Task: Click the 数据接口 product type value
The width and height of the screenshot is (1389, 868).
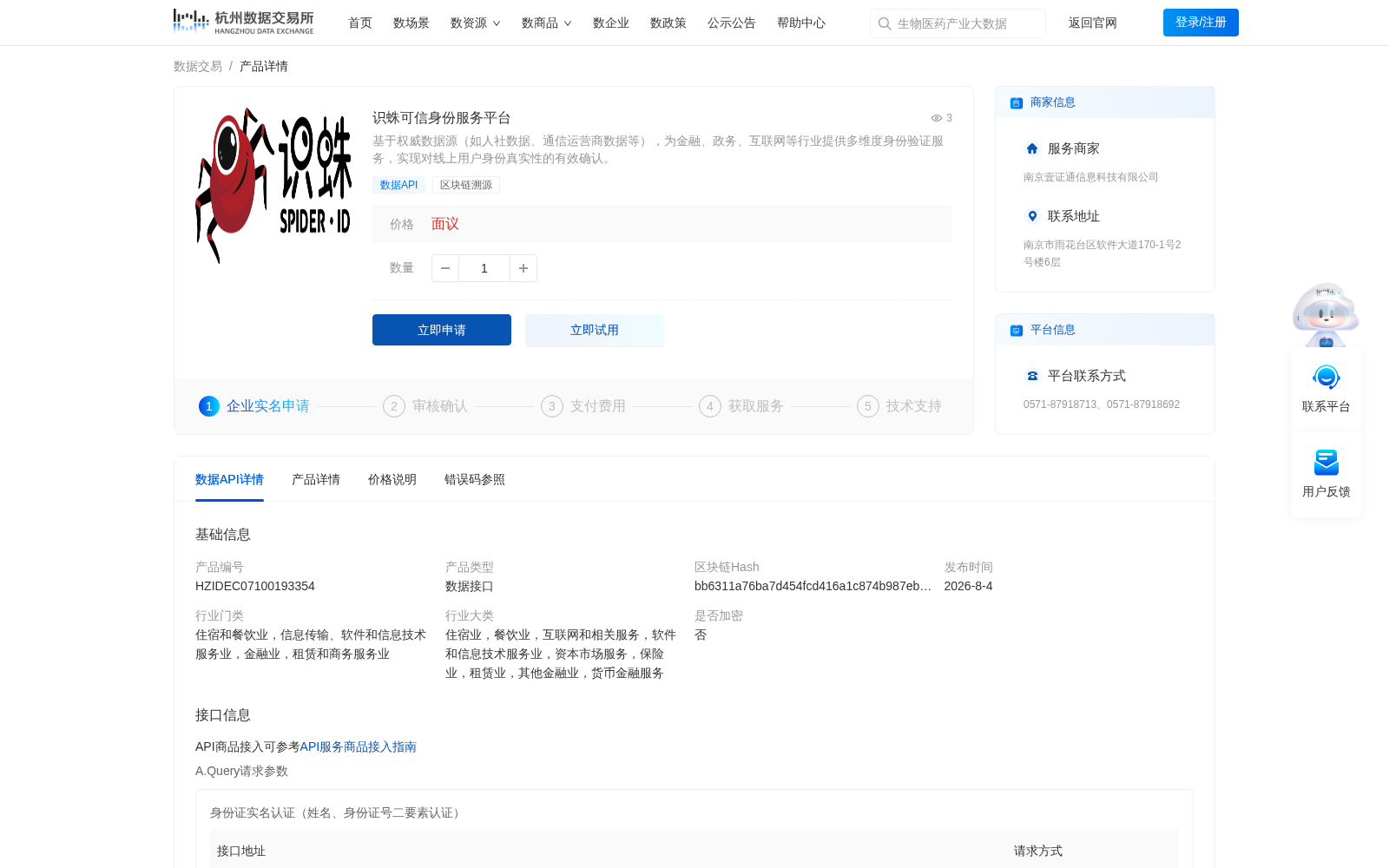Action: [x=470, y=586]
